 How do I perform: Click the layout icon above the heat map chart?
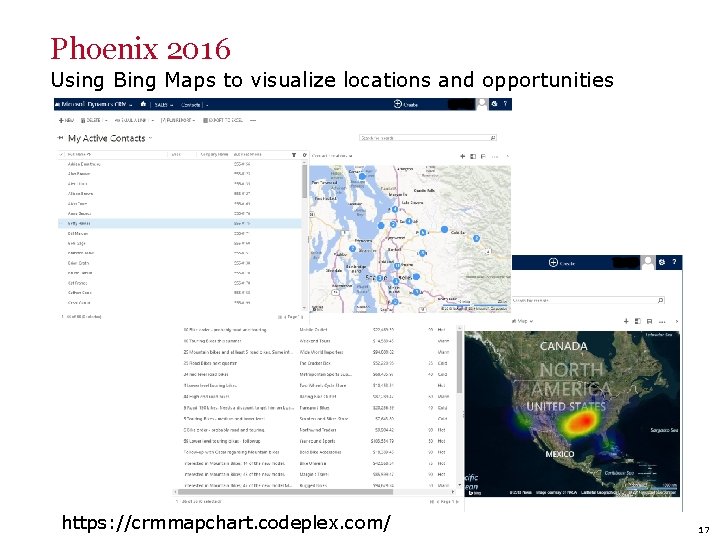tap(637, 321)
